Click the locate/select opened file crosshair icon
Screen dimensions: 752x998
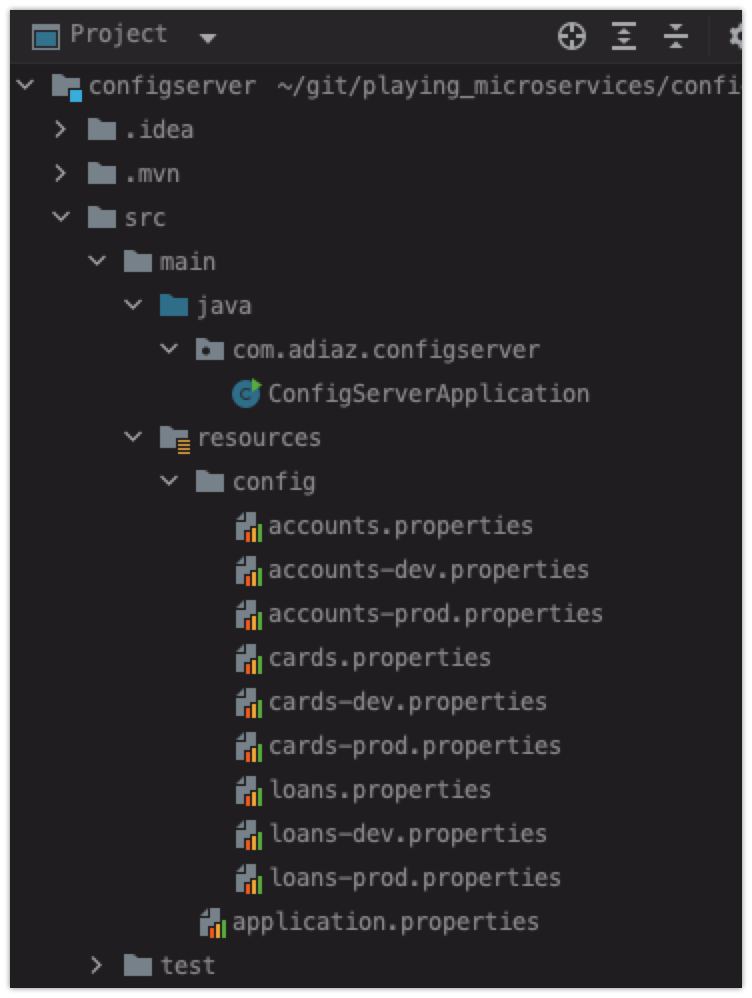[571, 36]
